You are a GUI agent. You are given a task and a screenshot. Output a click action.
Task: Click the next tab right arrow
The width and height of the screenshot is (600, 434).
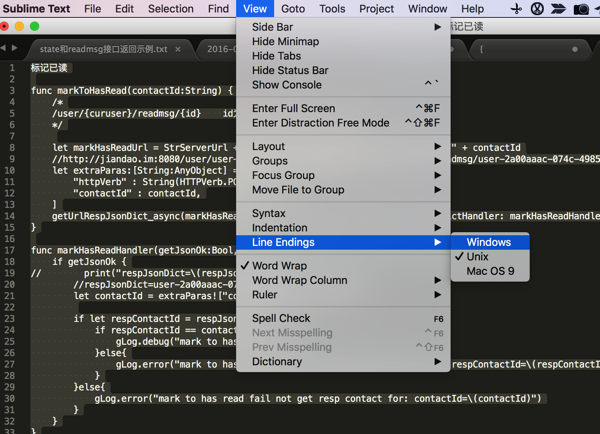coord(15,48)
